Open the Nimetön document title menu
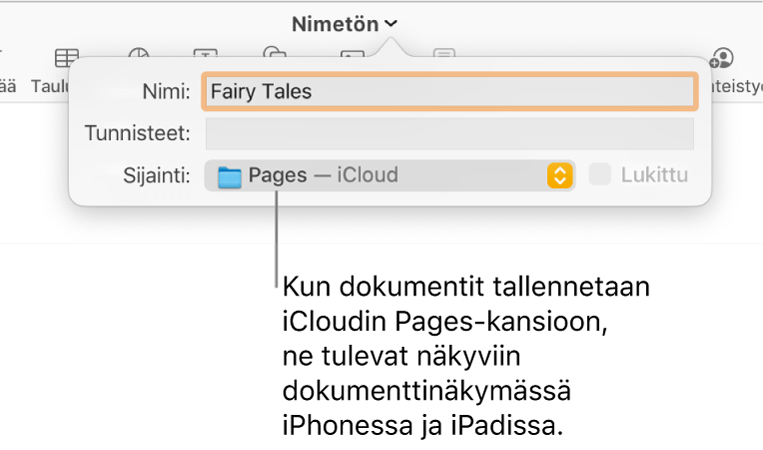 (345, 24)
